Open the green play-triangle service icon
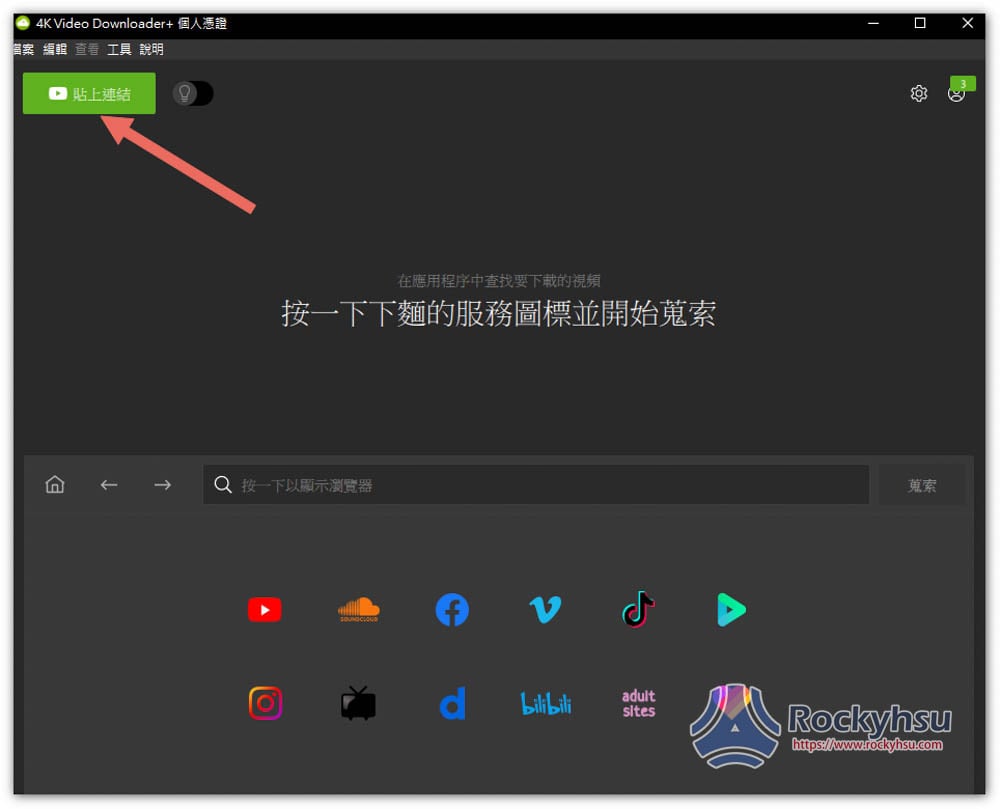This screenshot has height=809, width=1000. (x=731, y=609)
